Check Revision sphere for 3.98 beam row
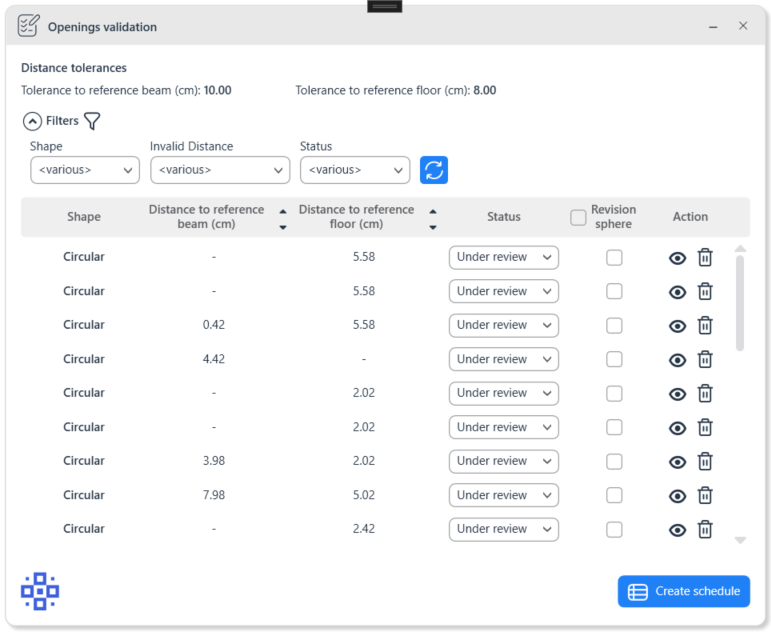Screen dimensions: 771x632 click(x=614, y=461)
